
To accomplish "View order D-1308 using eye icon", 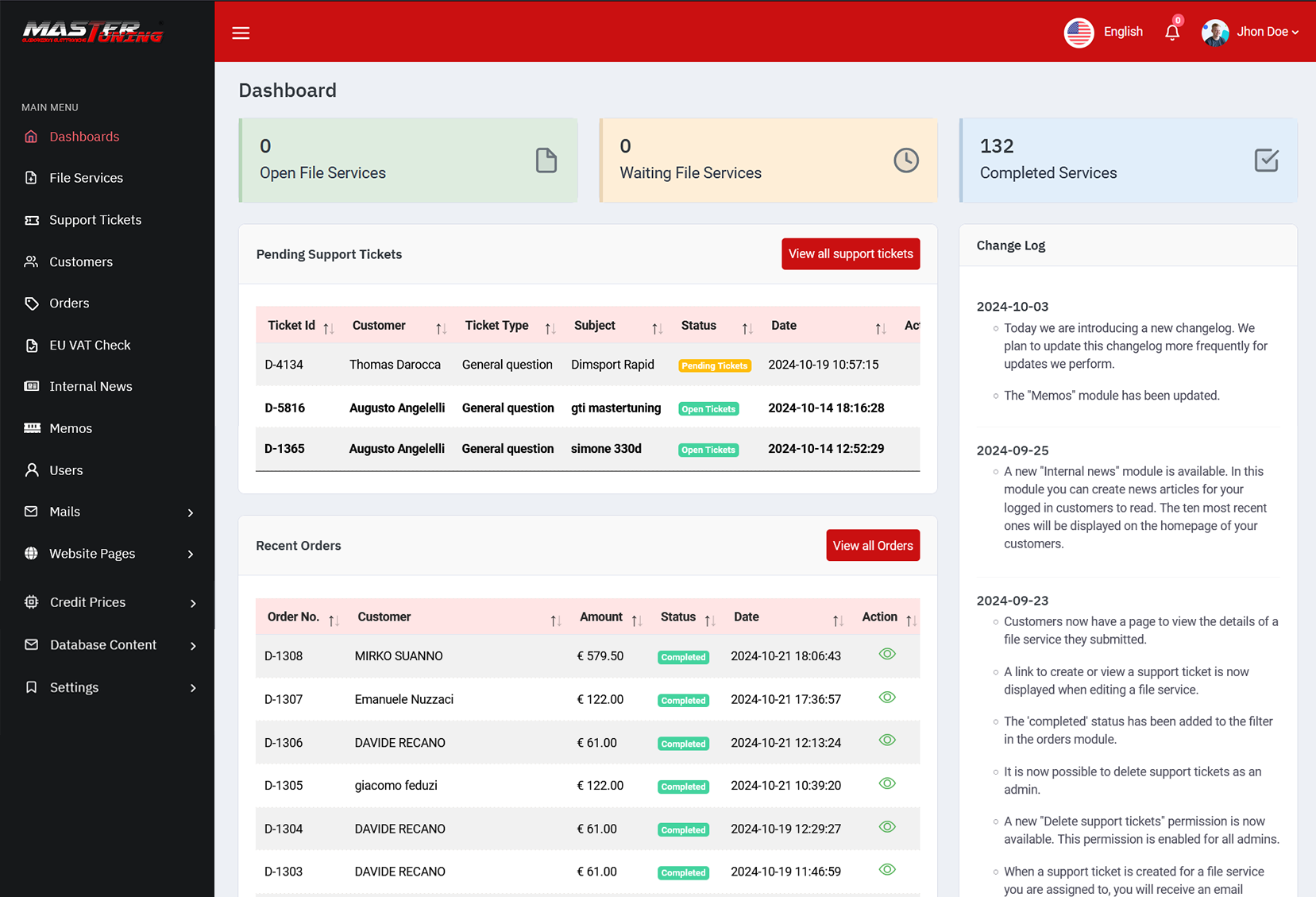I will point(887,654).
